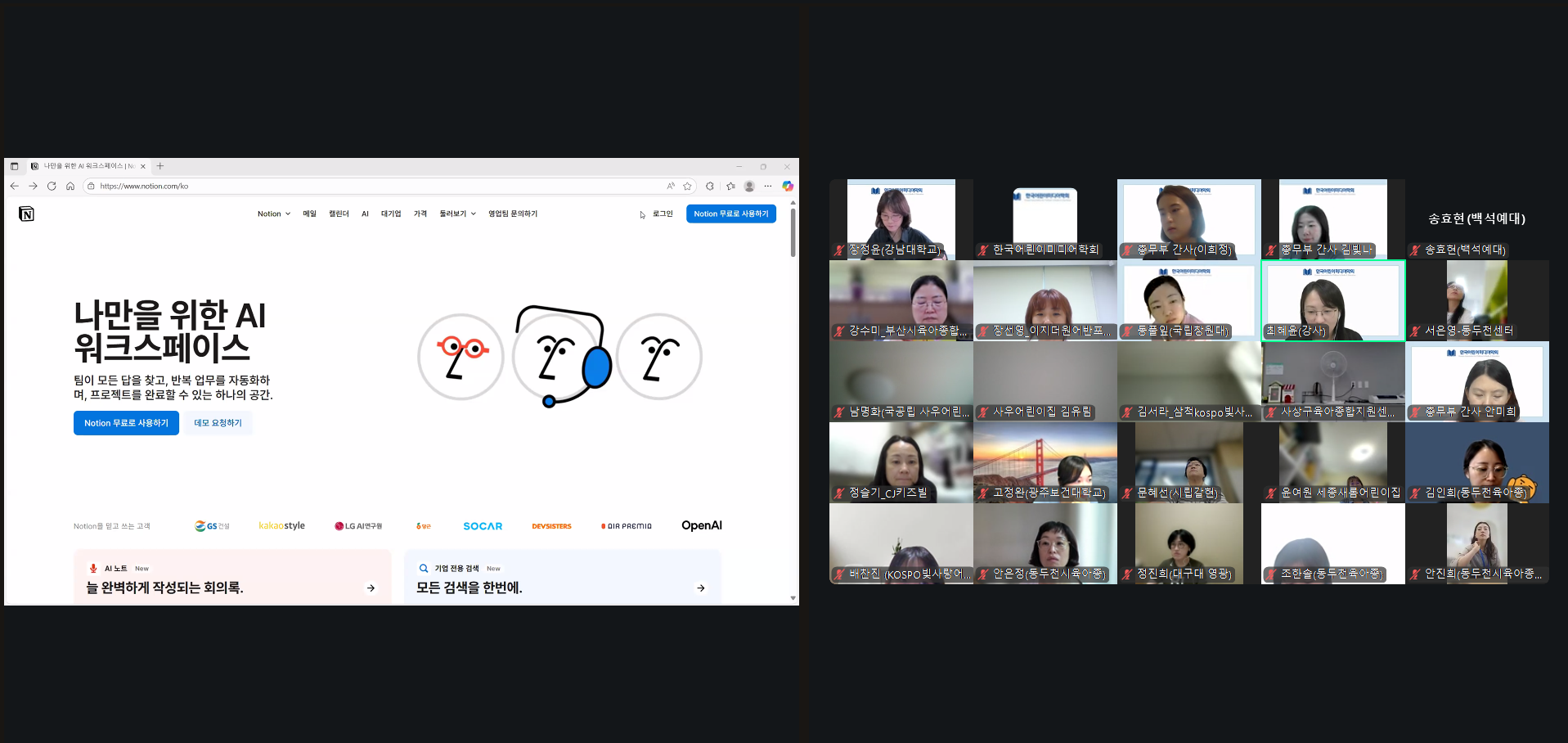Open the 가격 menu item
Viewport: 1568px width, 743px height.
[x=420, y=214]
